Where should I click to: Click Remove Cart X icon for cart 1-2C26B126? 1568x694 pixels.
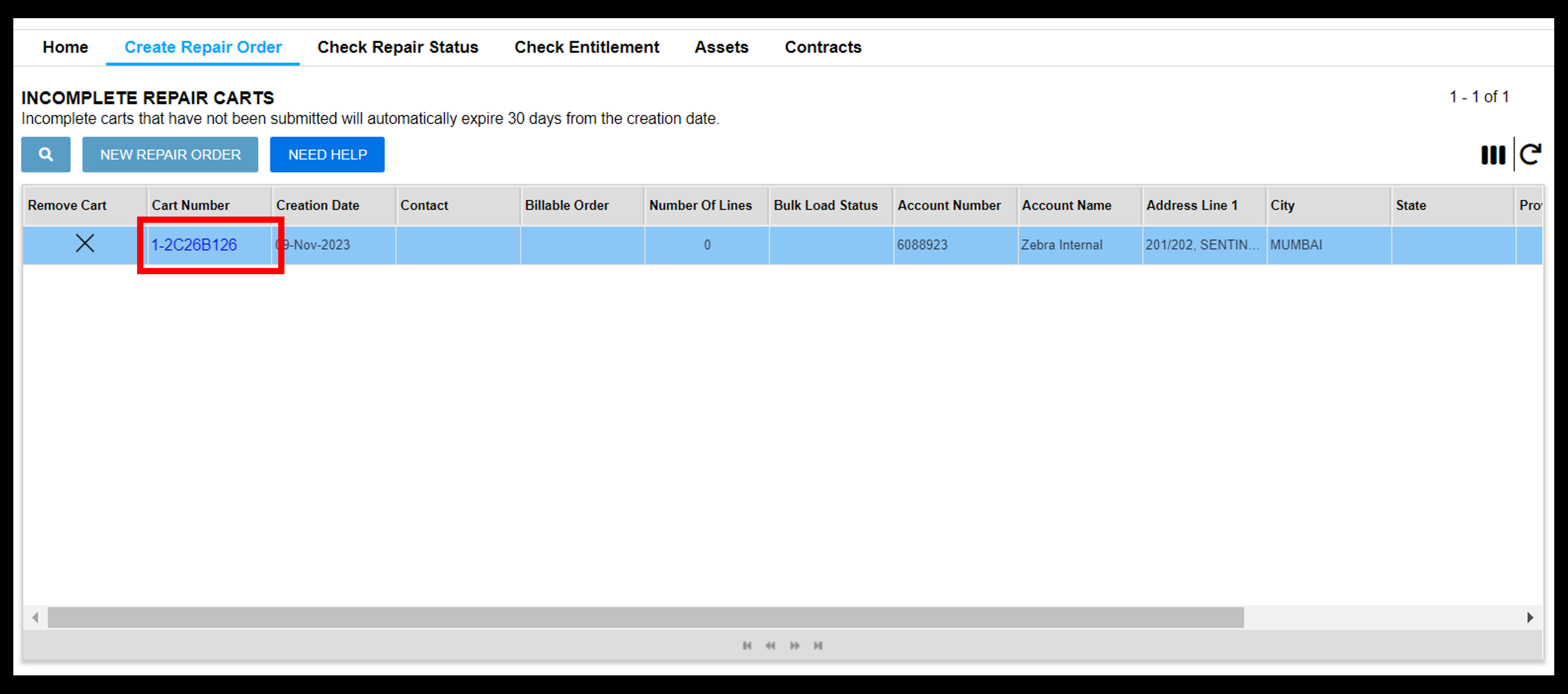(x=83, y=244)
